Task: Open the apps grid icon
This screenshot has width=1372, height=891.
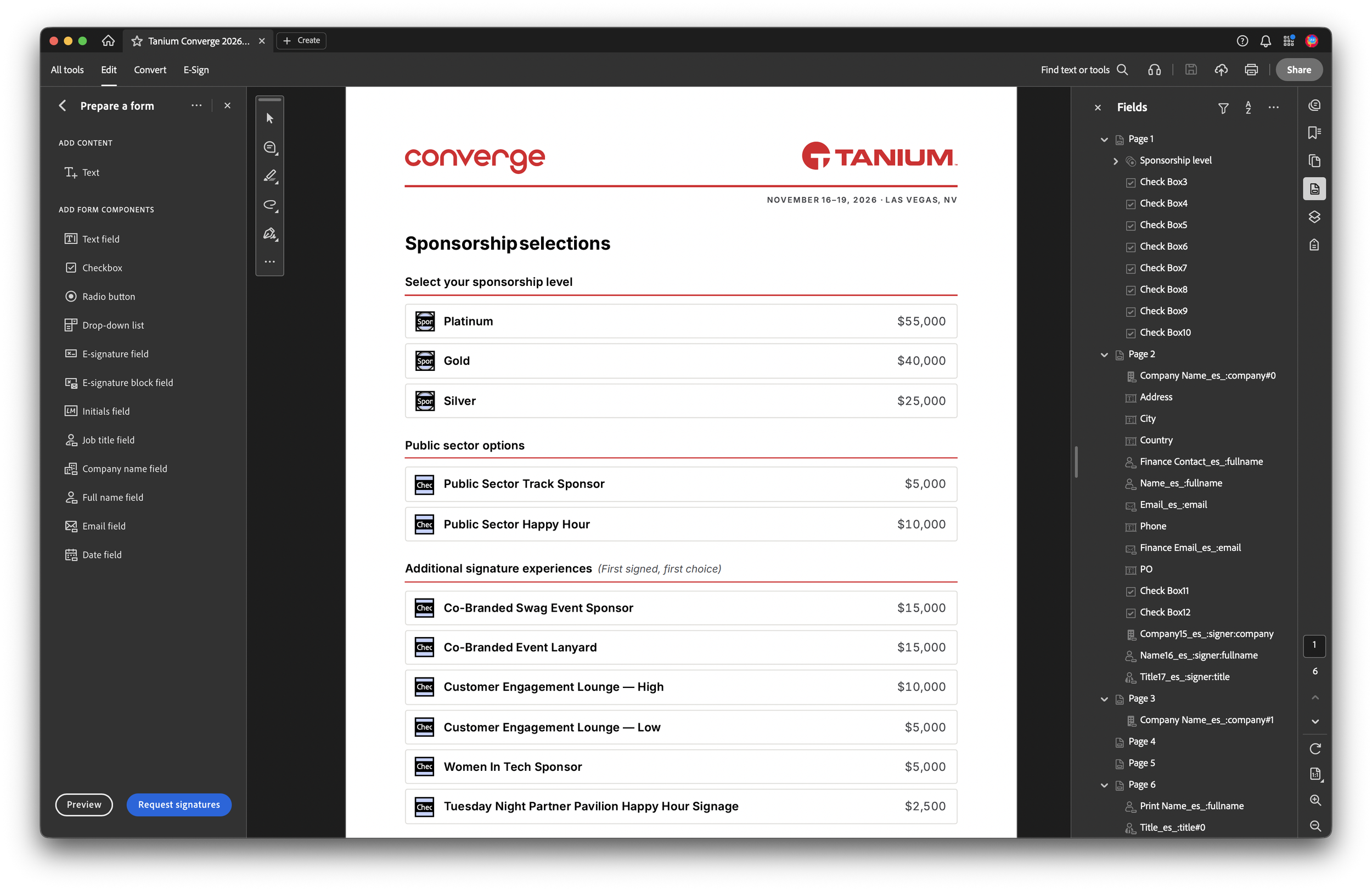Action: (x=1289, y=41)
